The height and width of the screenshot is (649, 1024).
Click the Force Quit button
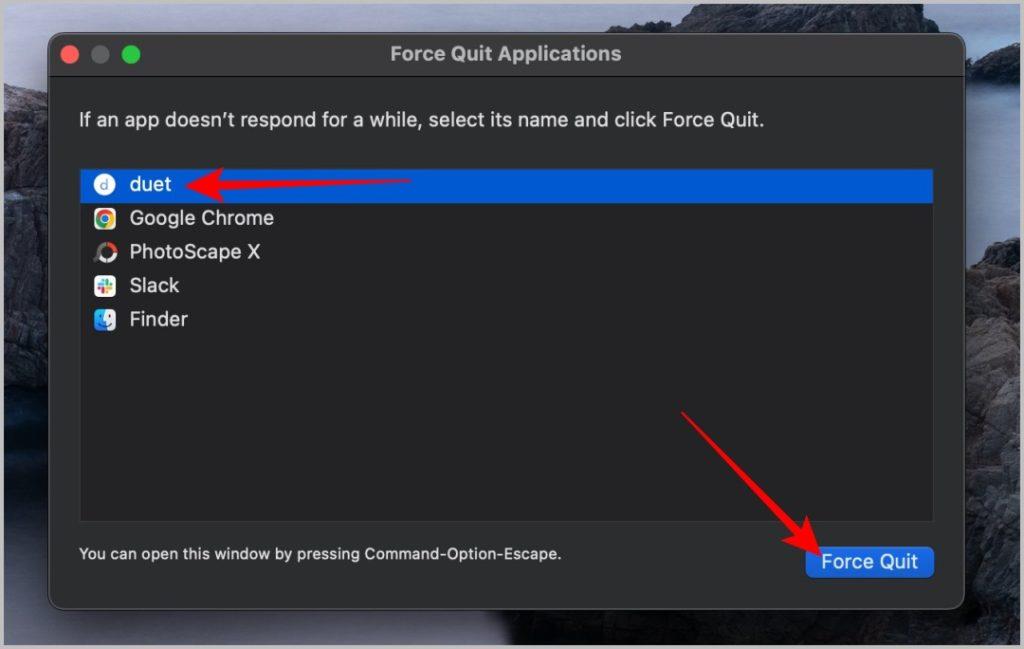(869, 562)
